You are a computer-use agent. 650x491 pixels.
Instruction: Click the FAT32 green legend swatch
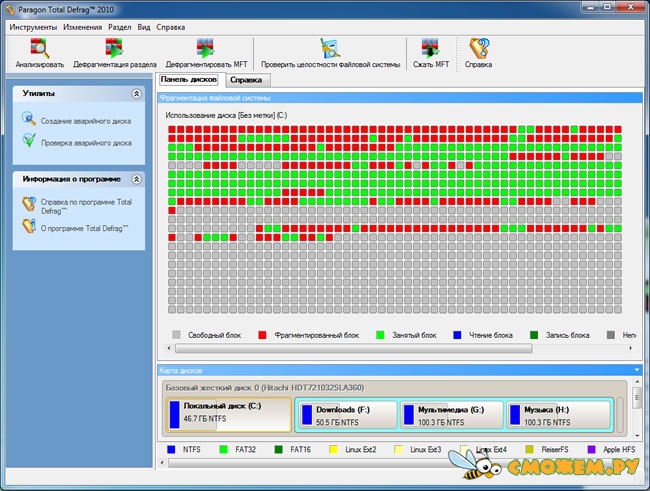coord(223,450)
